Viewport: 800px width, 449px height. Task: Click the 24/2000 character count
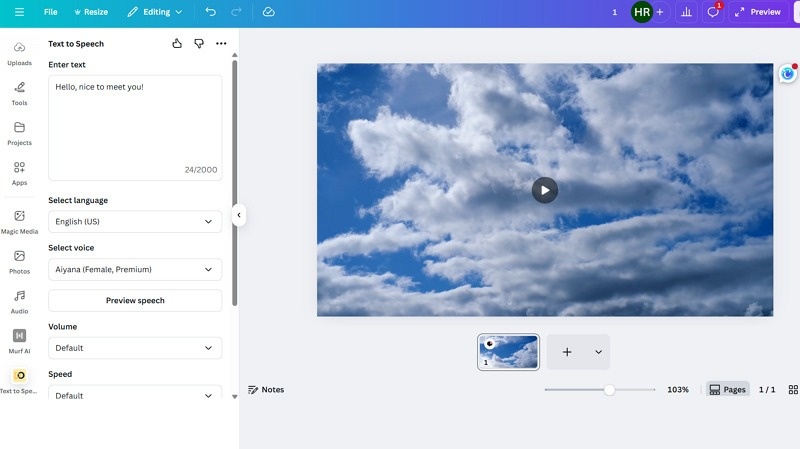(x=201, y=169)
